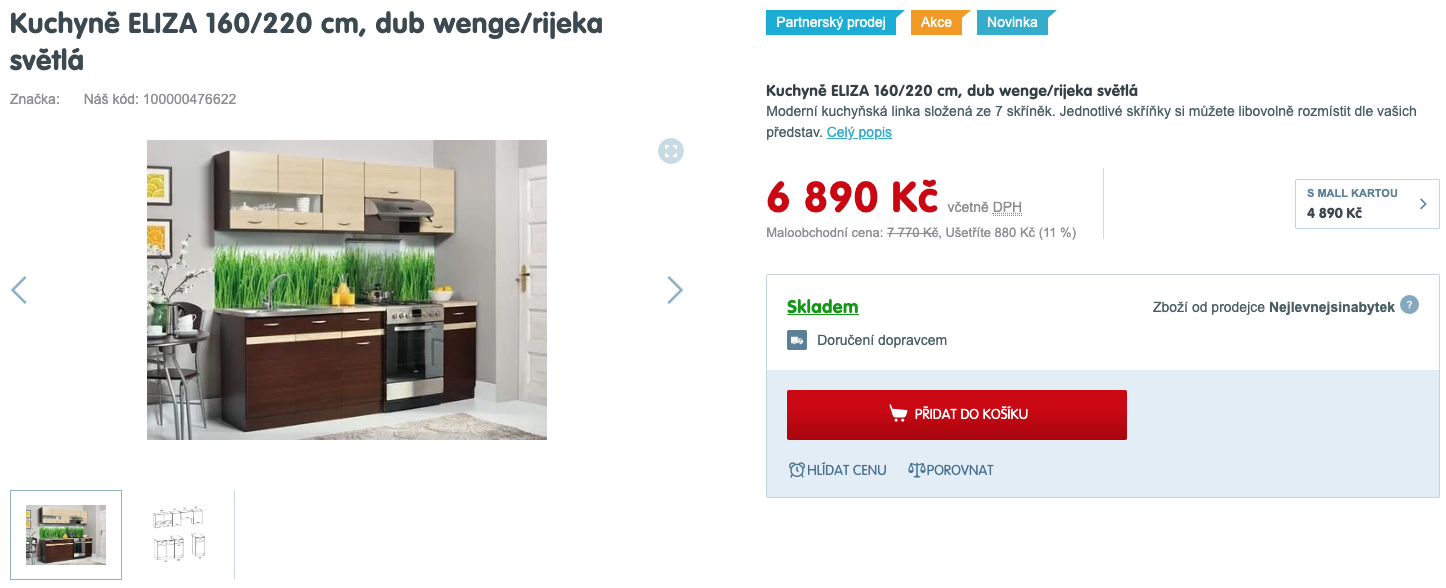The width and height of the screenshot is (1446, 588).
Task: Select the Akce tag
Action: tap(938, 22)
